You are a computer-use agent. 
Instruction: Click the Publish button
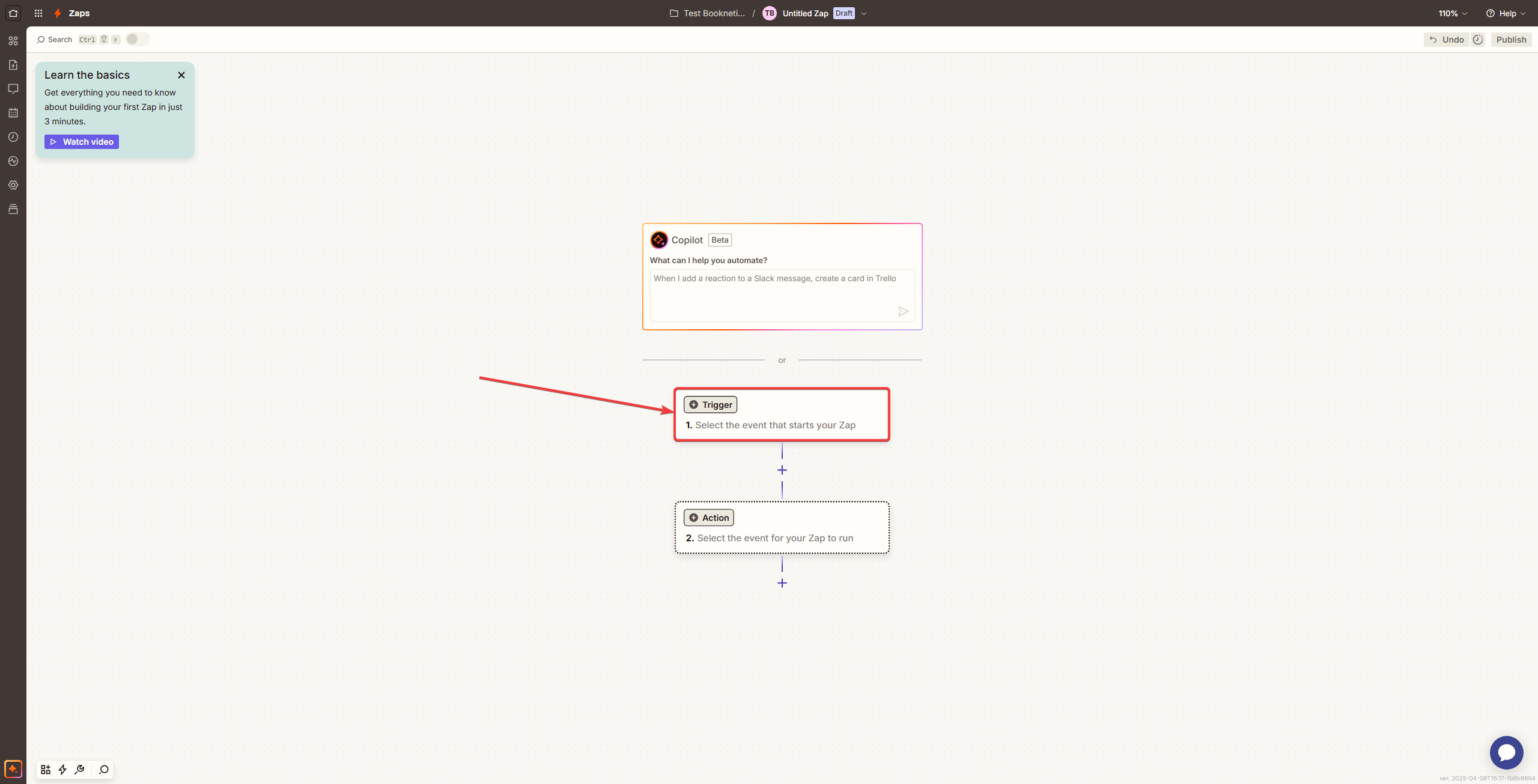pos(1511,40)
